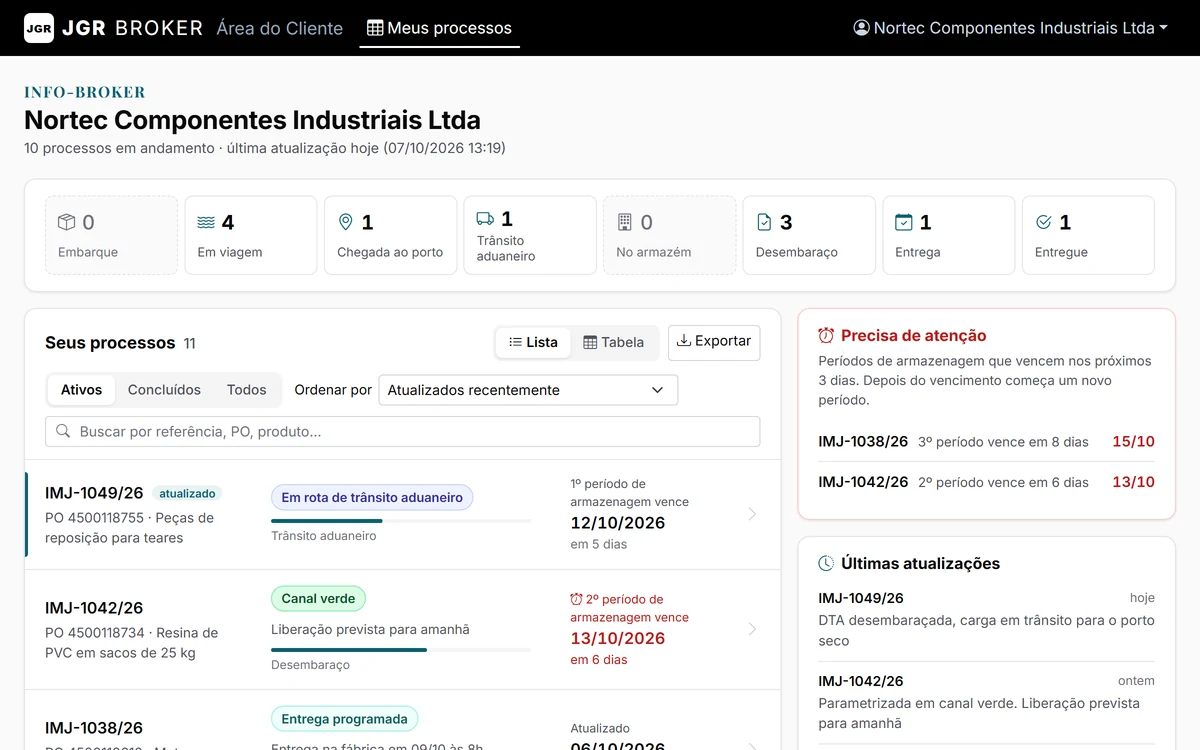This screenshot has height=750, width=1200.
Task: Filter by Em viagem stage
Action: click(251, 235)
